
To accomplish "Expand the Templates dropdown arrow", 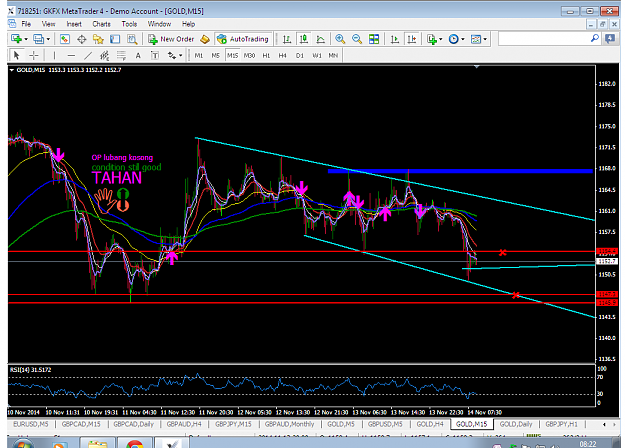I will coord(485,39).
